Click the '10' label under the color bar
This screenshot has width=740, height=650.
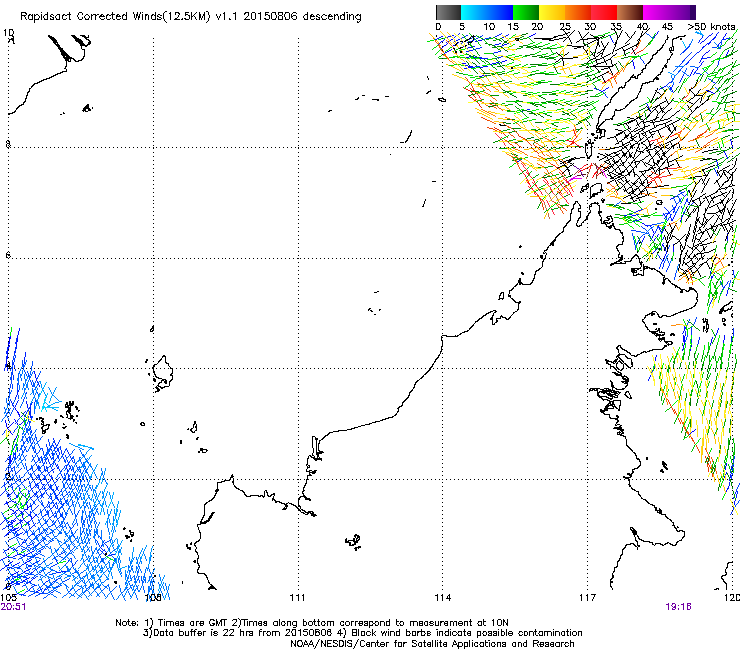click(x=489, y=26)
